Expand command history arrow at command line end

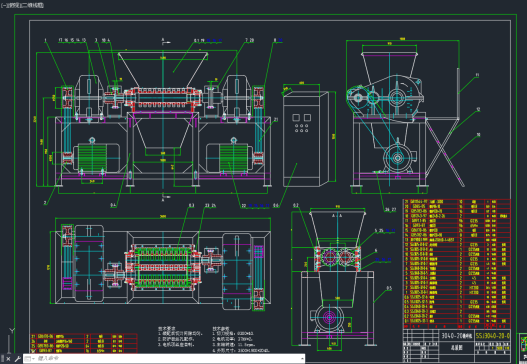302,359
